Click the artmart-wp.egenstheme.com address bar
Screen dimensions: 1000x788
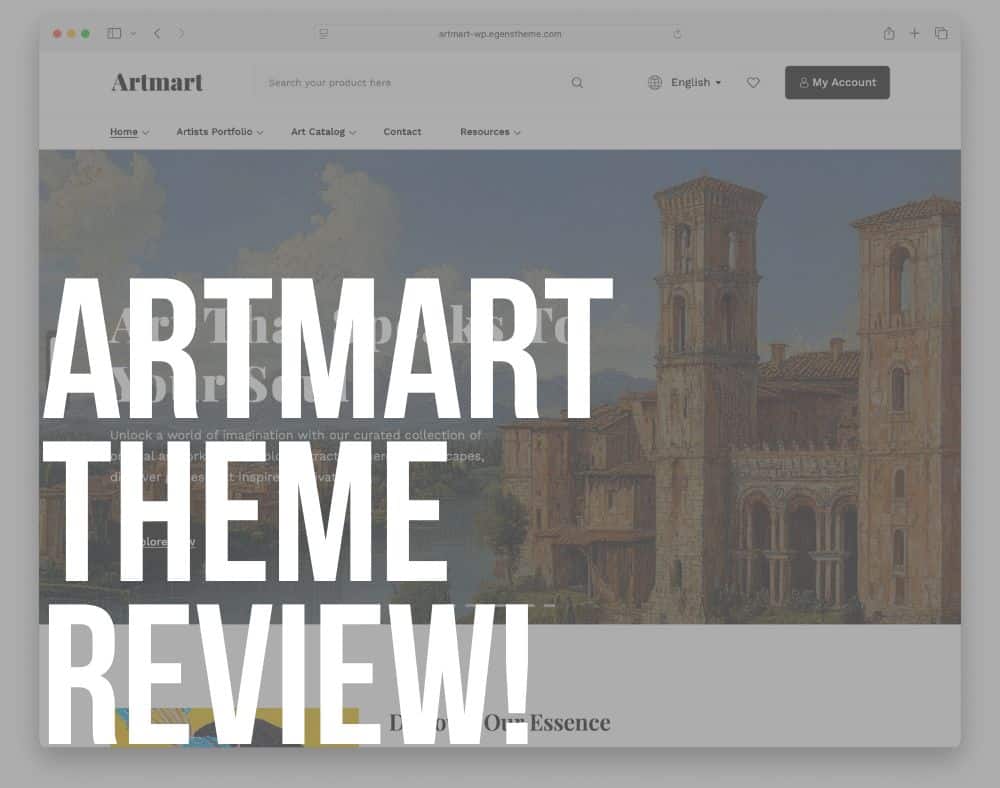click(x=500, y=34)
